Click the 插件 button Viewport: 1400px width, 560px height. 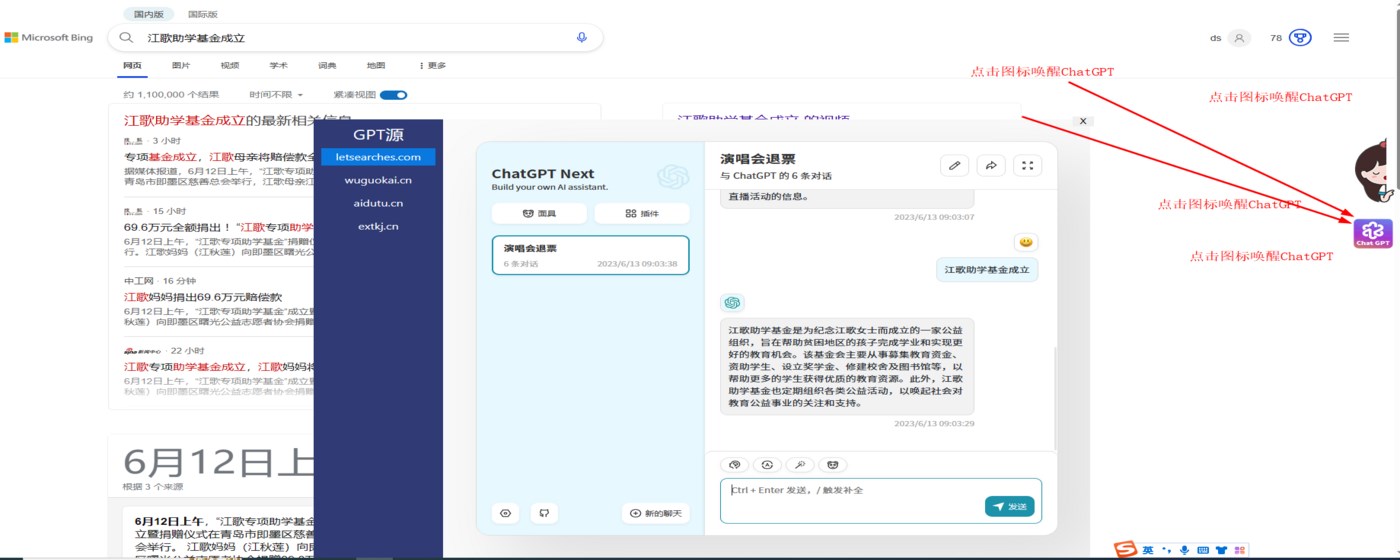tap(642, 213)
